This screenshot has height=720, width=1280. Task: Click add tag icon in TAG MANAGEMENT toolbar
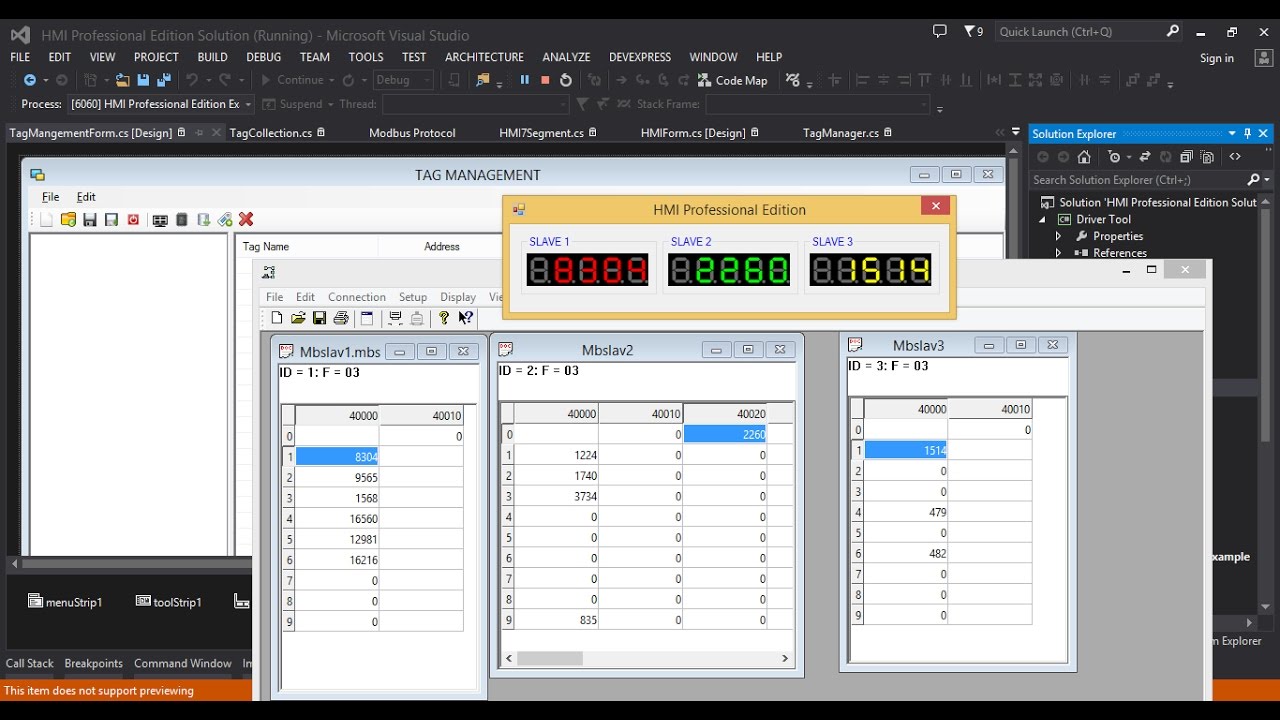(x=225, y=220)
